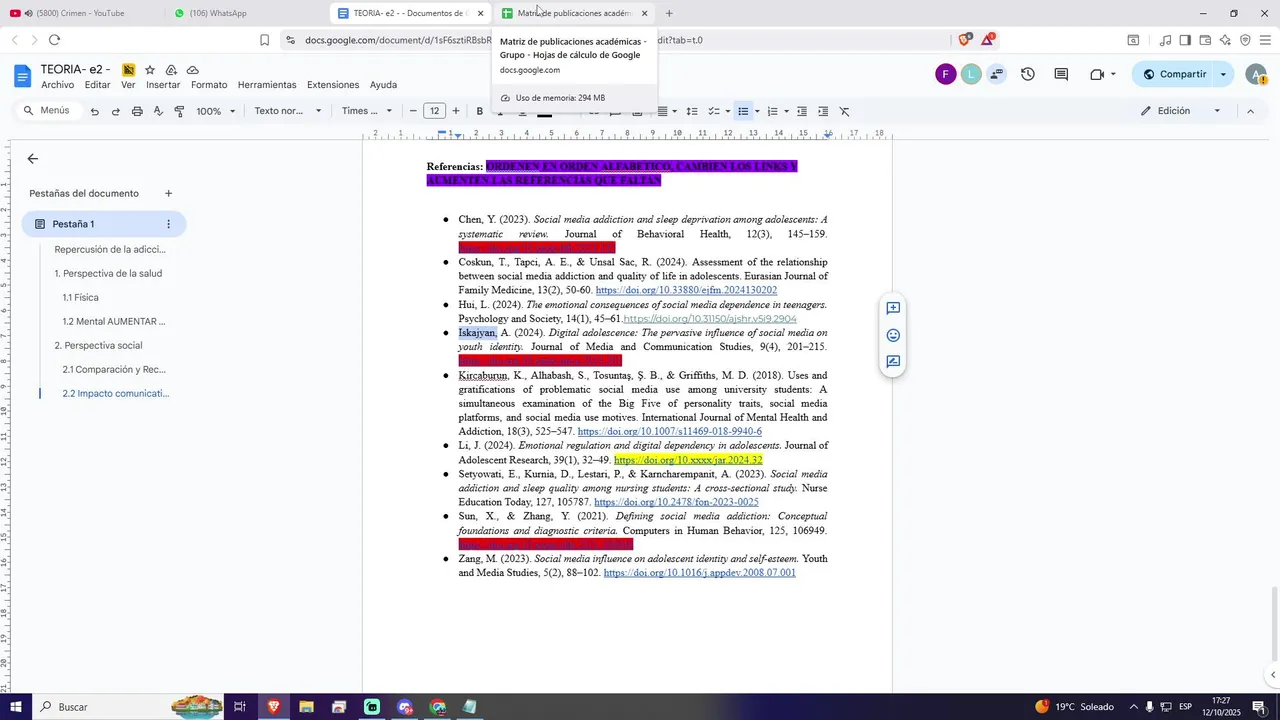Go to Docs home via blue document logo
The height and width of the screenshot is (720, 1280).
22,75
